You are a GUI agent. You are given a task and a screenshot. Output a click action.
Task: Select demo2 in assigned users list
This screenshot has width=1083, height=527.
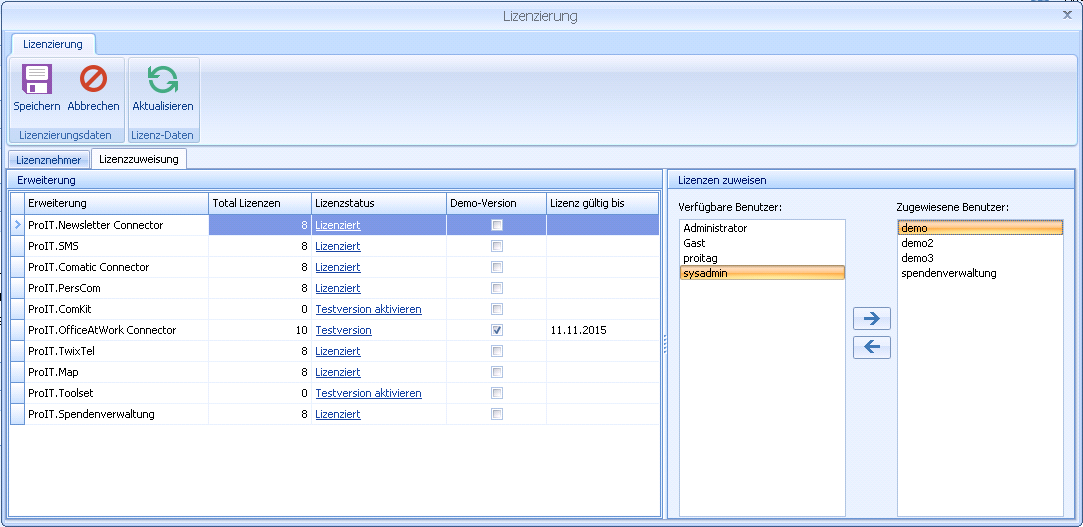[917, 243]
